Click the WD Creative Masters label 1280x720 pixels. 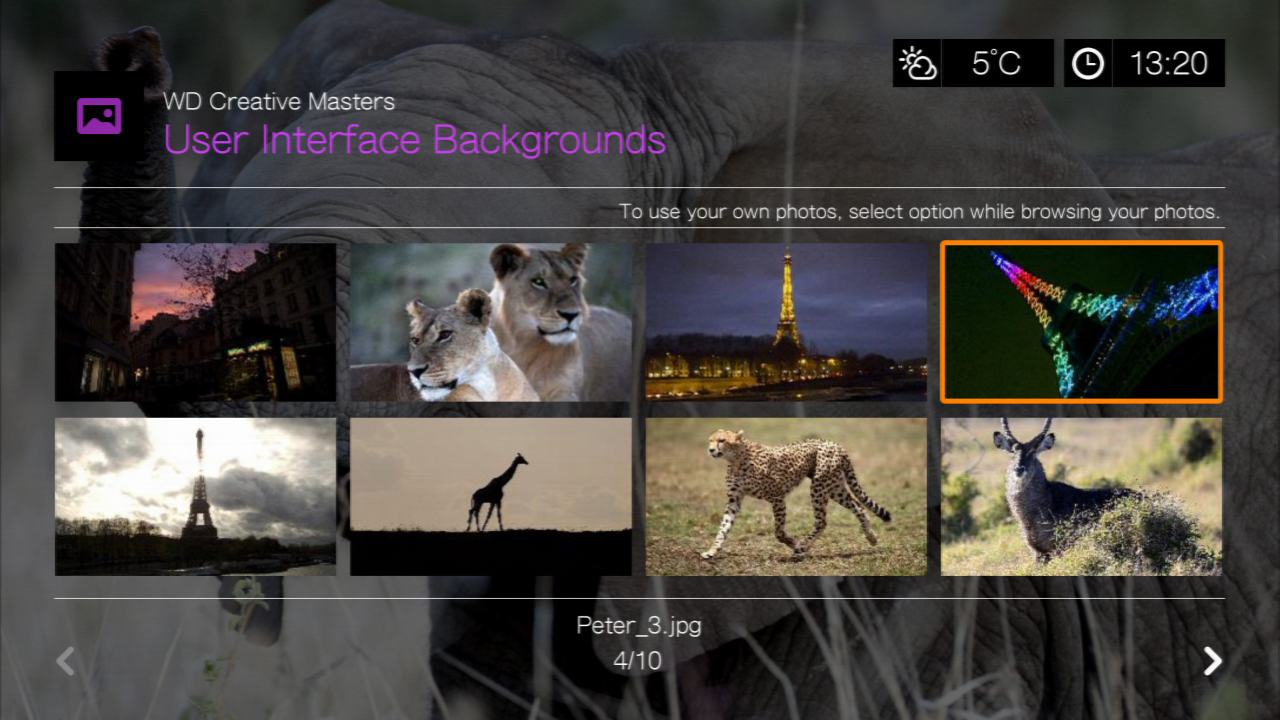coord(279,102)
